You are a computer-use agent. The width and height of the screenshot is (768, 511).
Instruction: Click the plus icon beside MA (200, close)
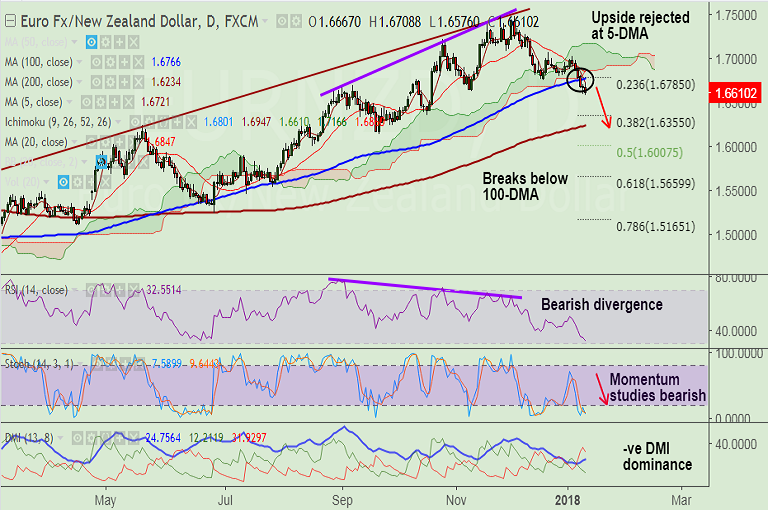(x=124, y=82)
